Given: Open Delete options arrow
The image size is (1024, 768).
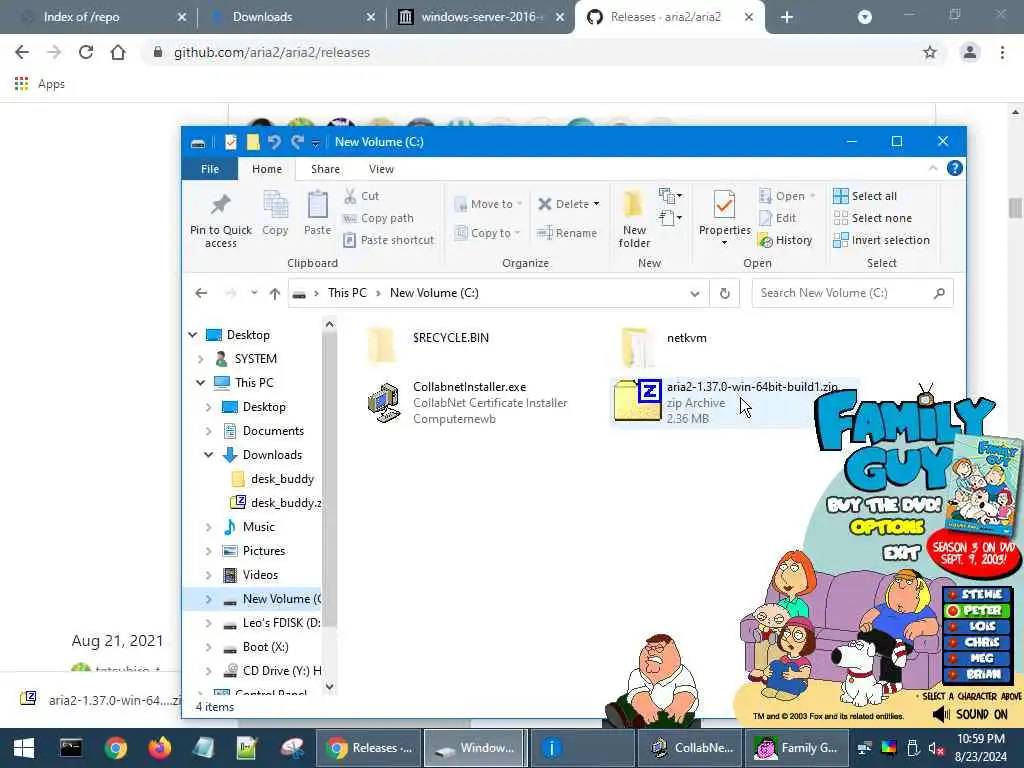Looking at the screenshot, I should pos(596,204).
